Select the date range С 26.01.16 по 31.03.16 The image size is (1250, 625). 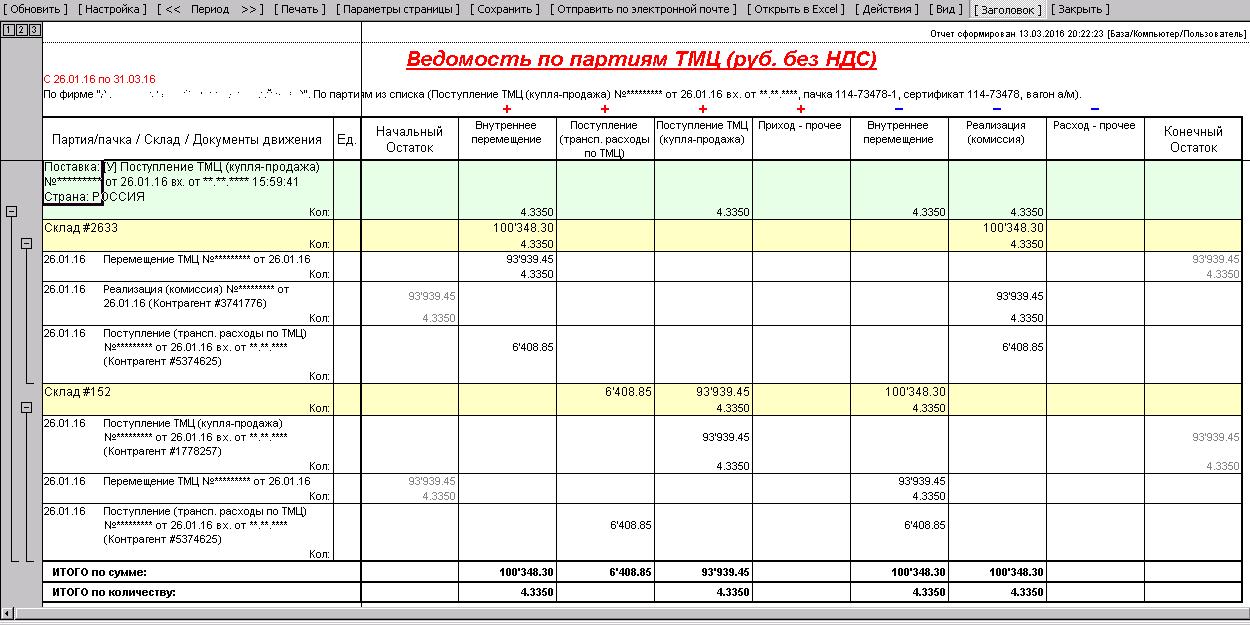[x=99, y=79]
